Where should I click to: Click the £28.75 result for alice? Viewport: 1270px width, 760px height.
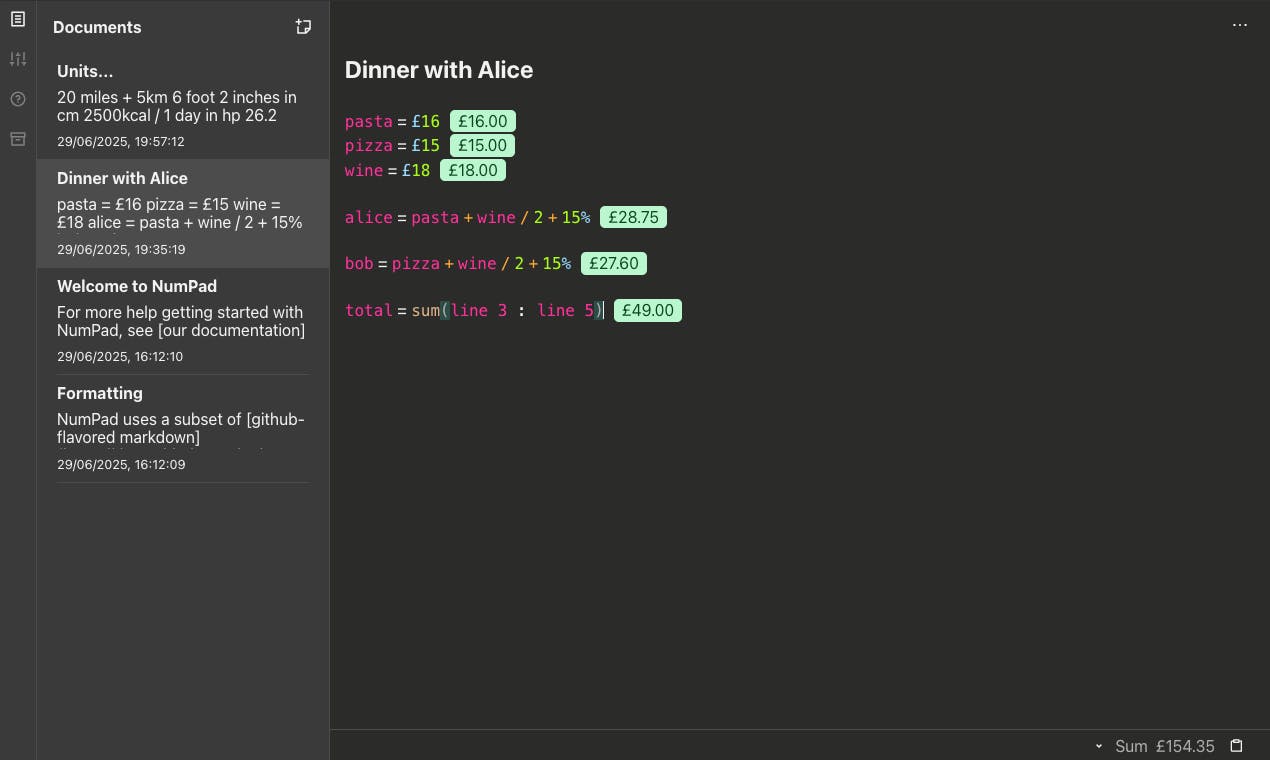click(633, 217)
